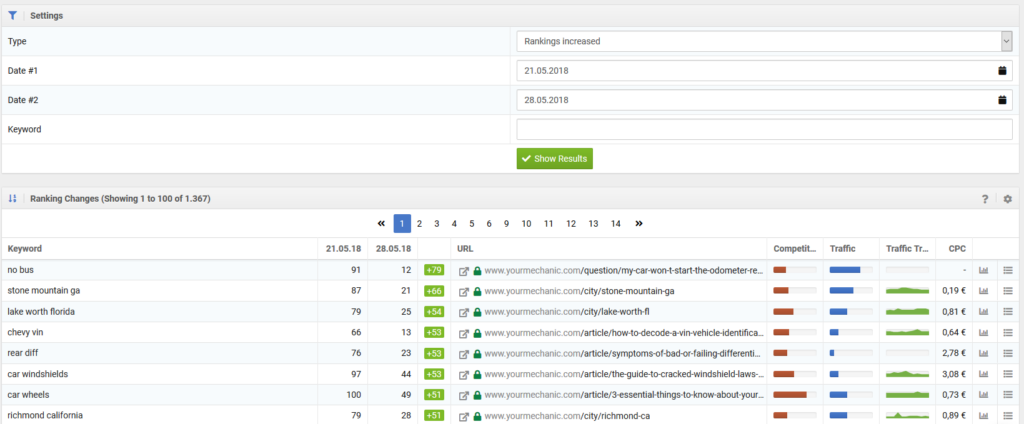Click the sort icon beside Ranking Changes
The height and width of the screenshot is (424, 1024).
pos(12,199)
